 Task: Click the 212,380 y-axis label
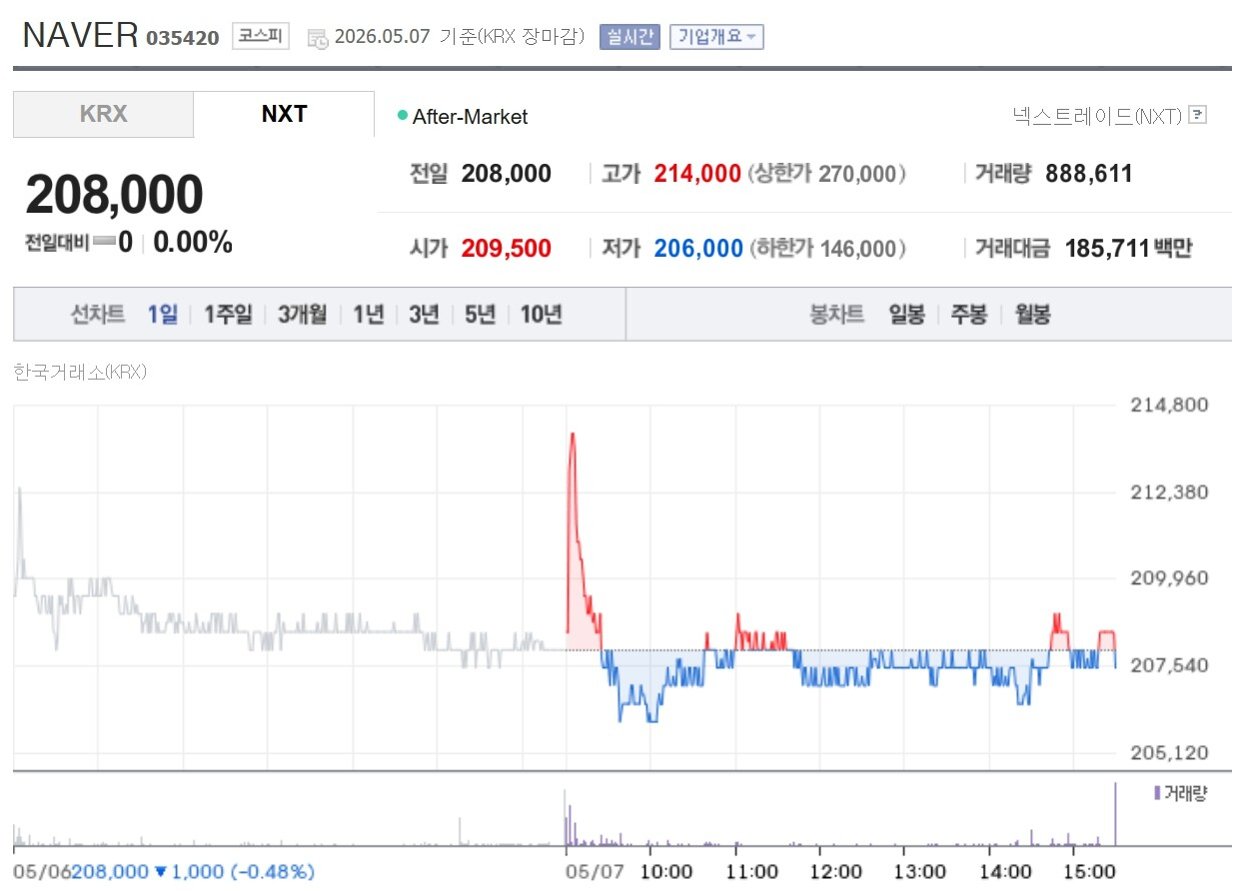(x=1169, y=492)
